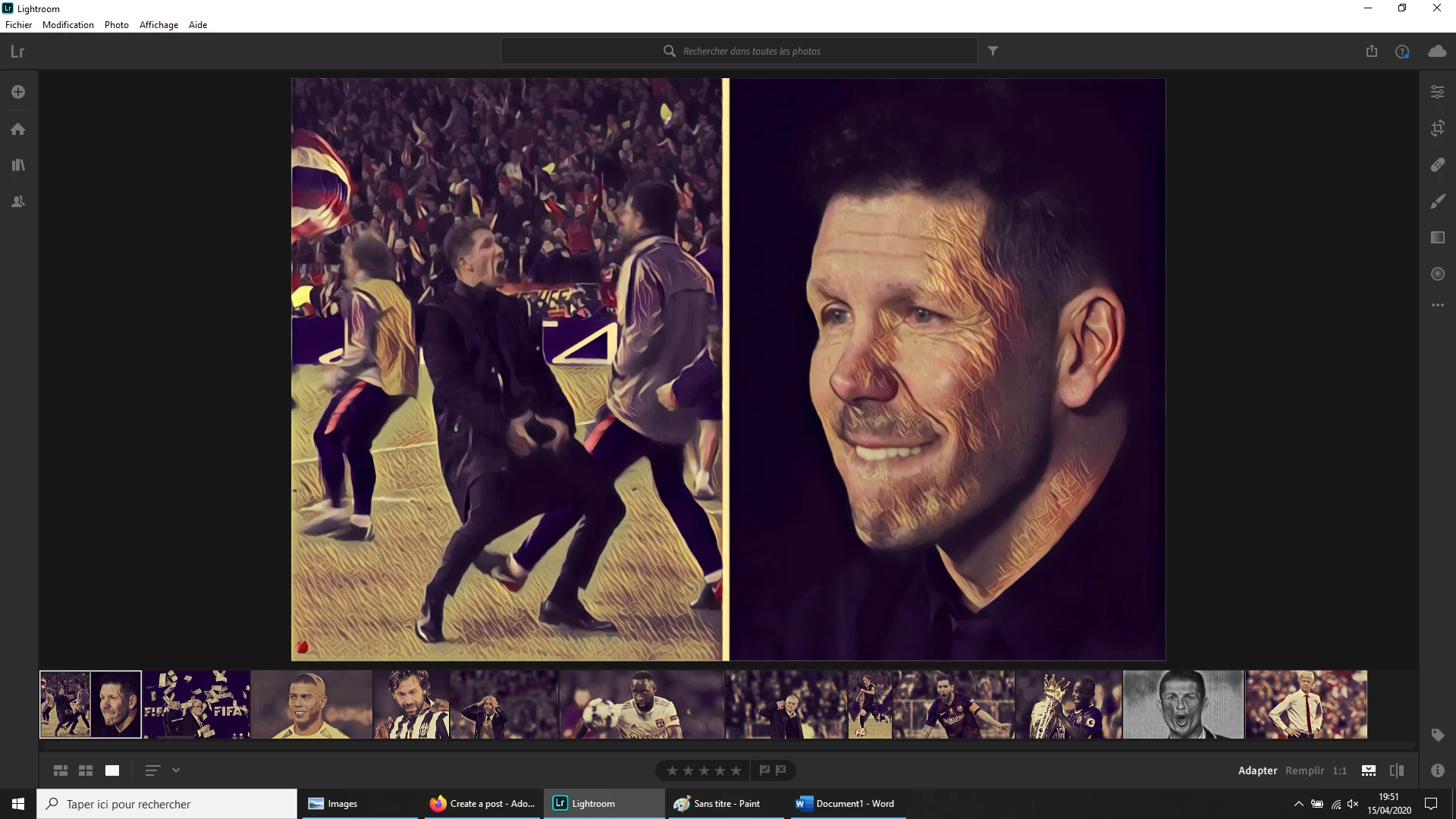Select the Crop and rotate tool
The image size is (1456, 819).
(x=1437, y=128)
